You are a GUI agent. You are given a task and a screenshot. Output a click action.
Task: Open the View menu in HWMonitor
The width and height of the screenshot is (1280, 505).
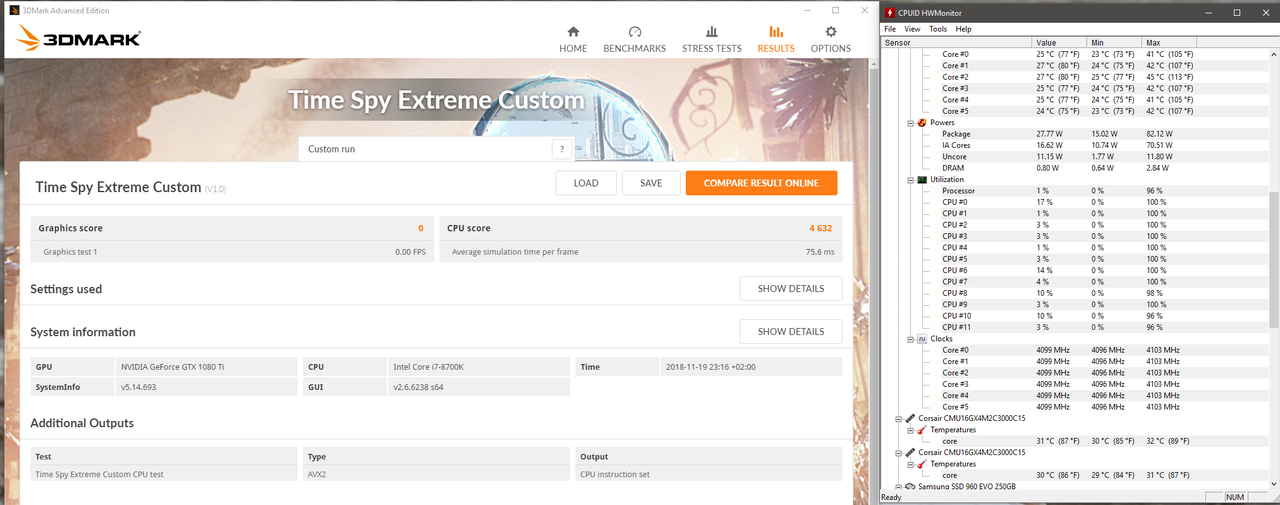click(x=913, y=29)
